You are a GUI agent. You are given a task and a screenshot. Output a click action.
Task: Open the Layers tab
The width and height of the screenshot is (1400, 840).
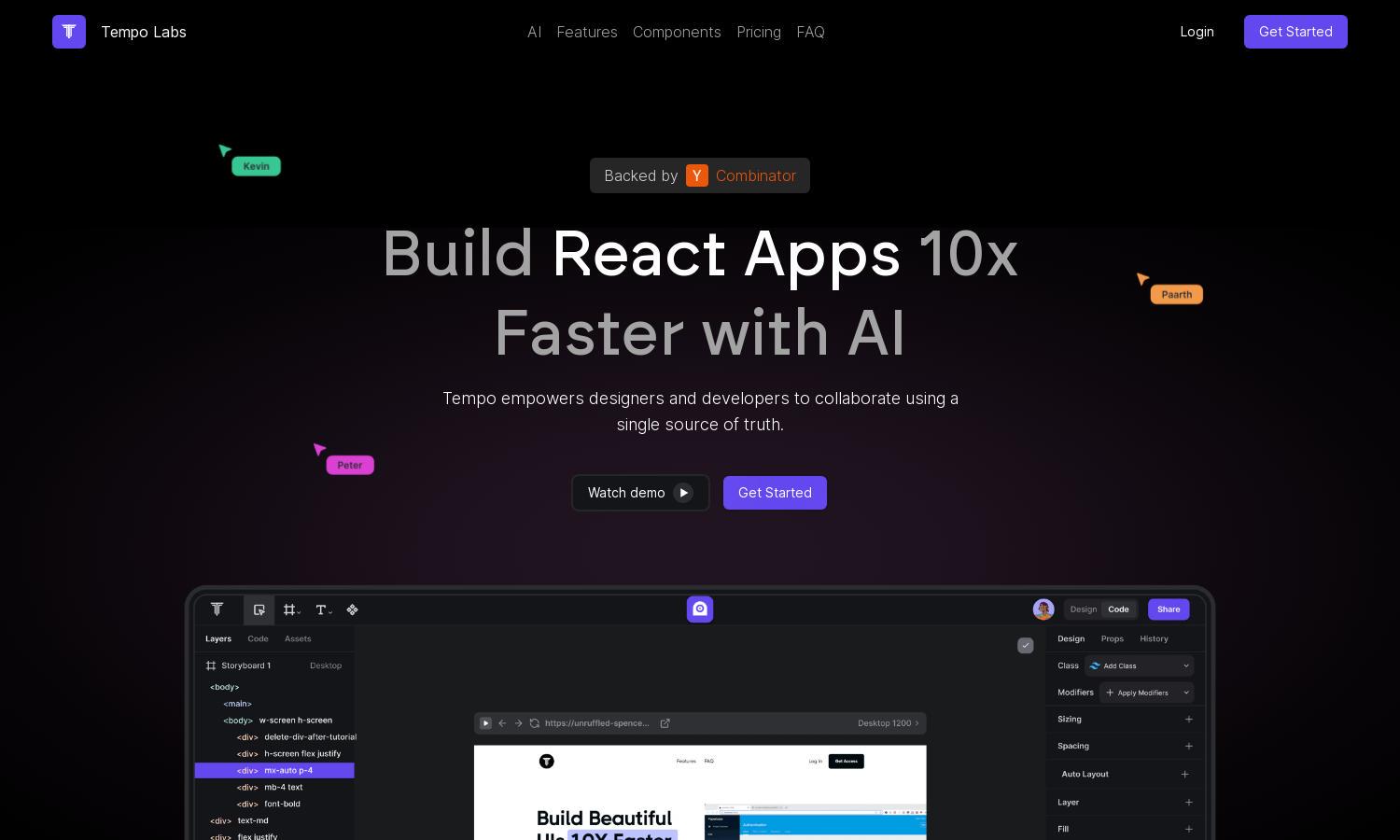[x=218, y=639]
